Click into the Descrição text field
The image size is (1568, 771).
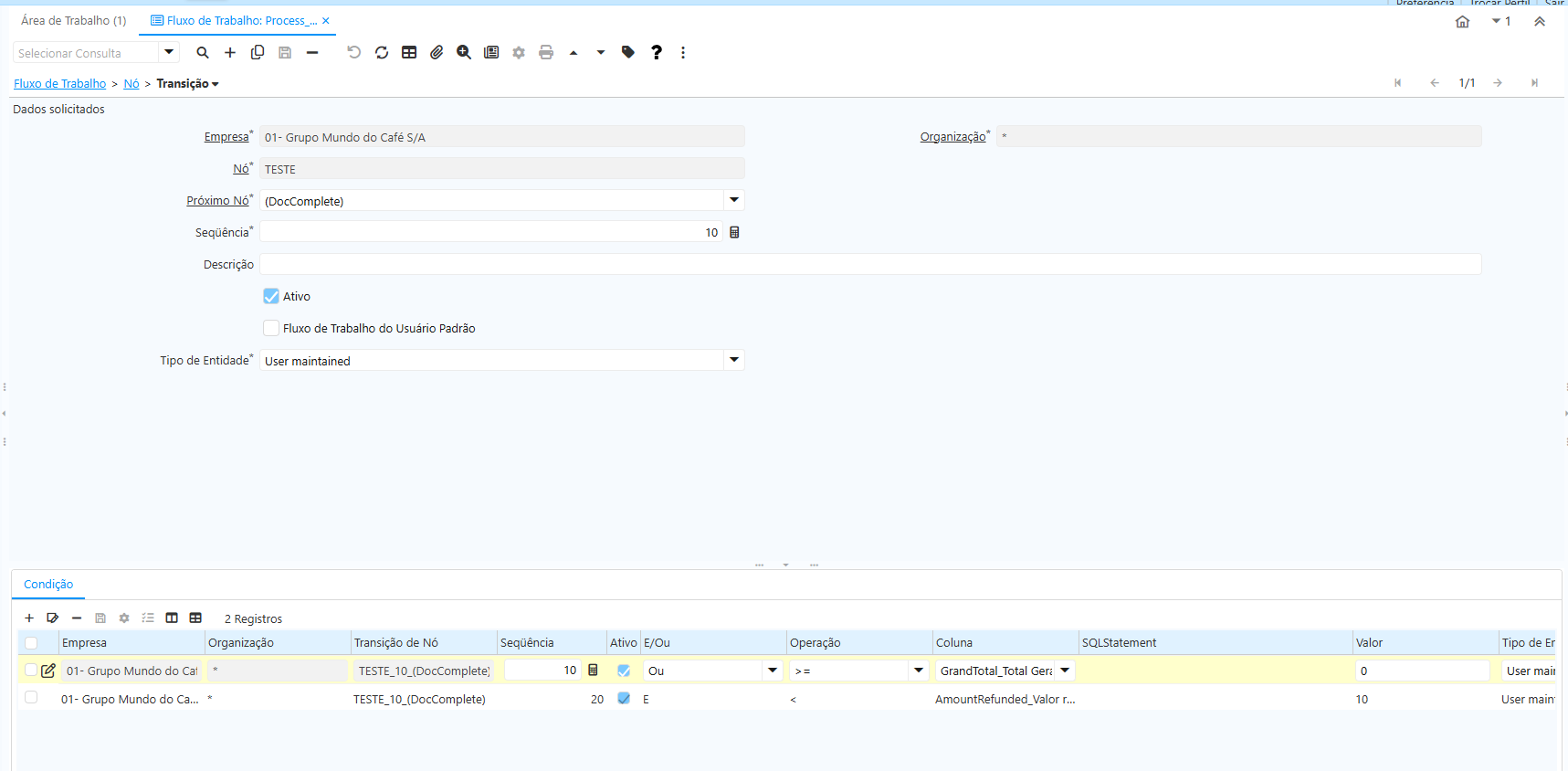pos(870,264)
